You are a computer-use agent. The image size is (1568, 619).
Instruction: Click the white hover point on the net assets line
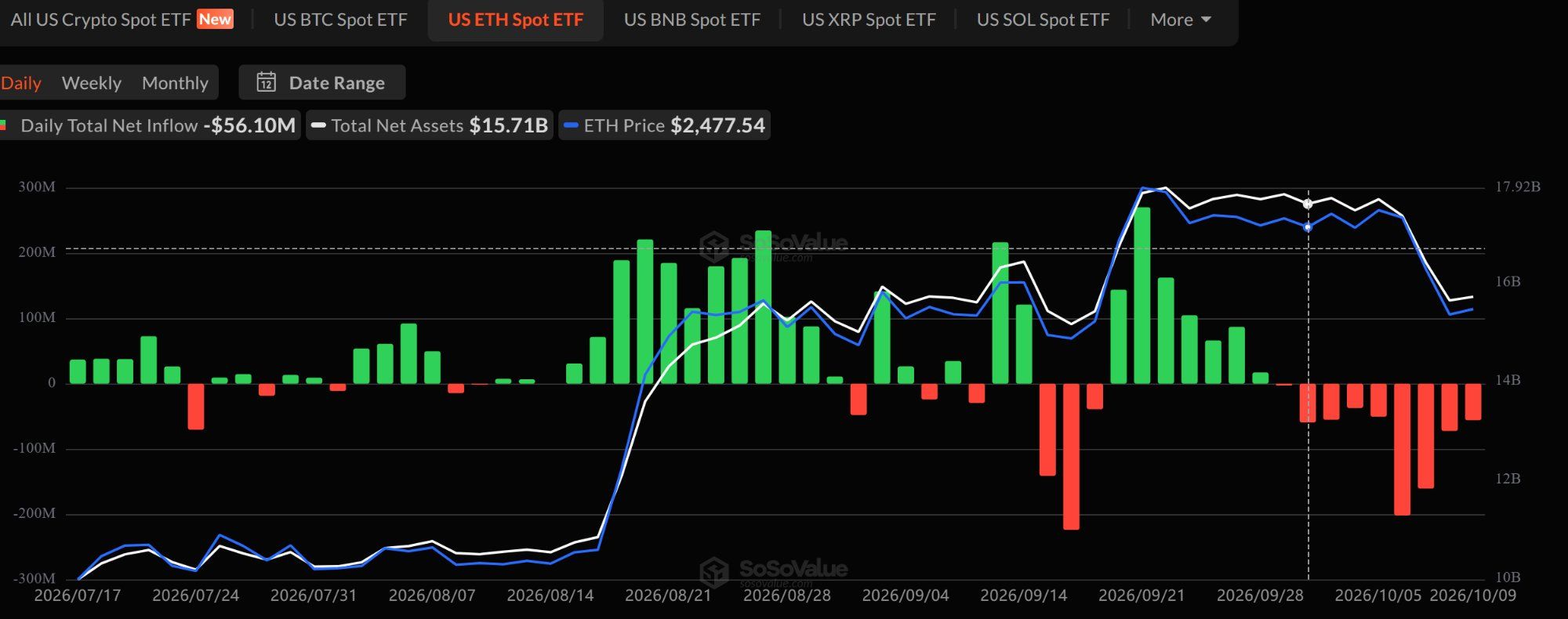(1307, 204)
